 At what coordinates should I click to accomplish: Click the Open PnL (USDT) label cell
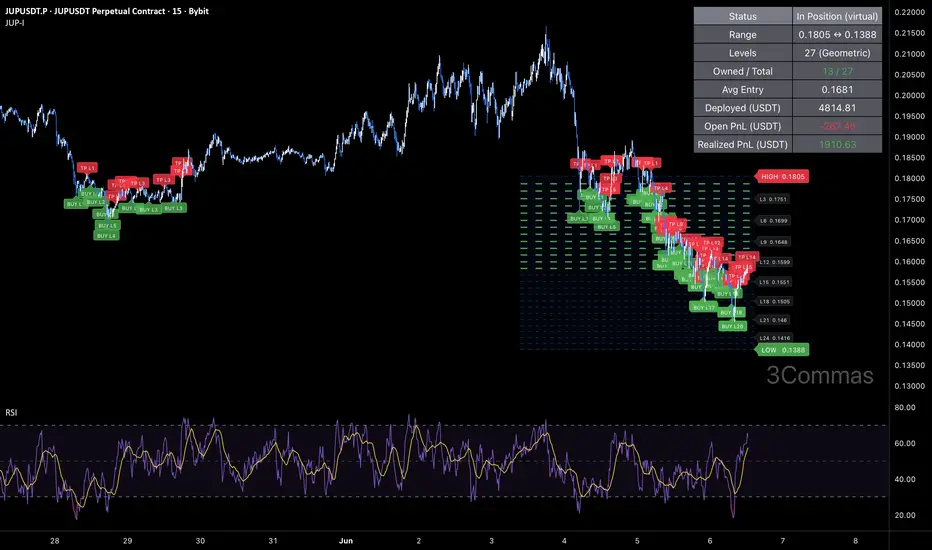tap(742, 126)
